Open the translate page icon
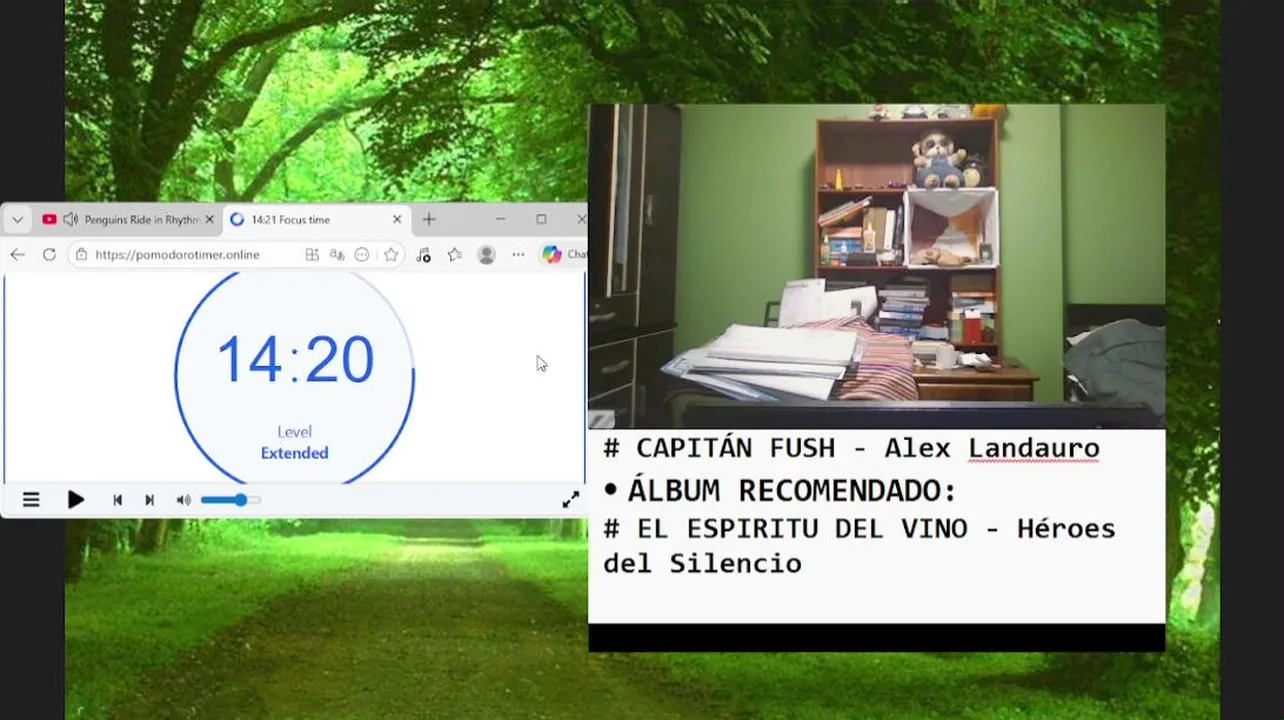Image resolution: width=1284 pixels, height=720 pixels. 337,255
